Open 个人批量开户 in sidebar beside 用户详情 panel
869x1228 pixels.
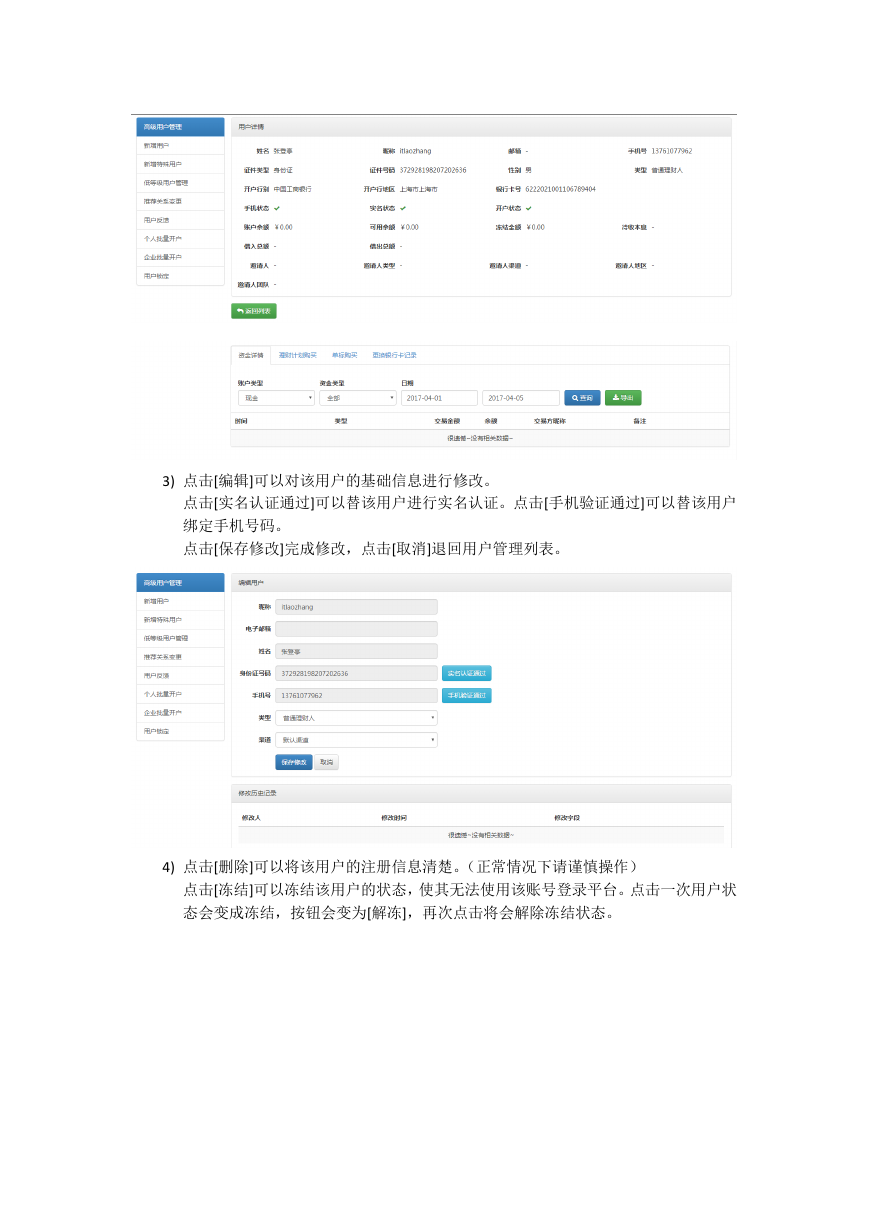180,238
